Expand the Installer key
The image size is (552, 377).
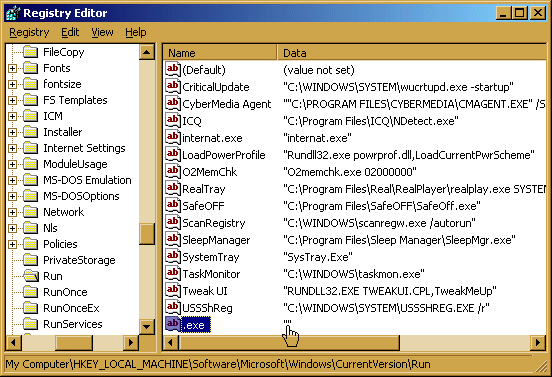point(12,132)
